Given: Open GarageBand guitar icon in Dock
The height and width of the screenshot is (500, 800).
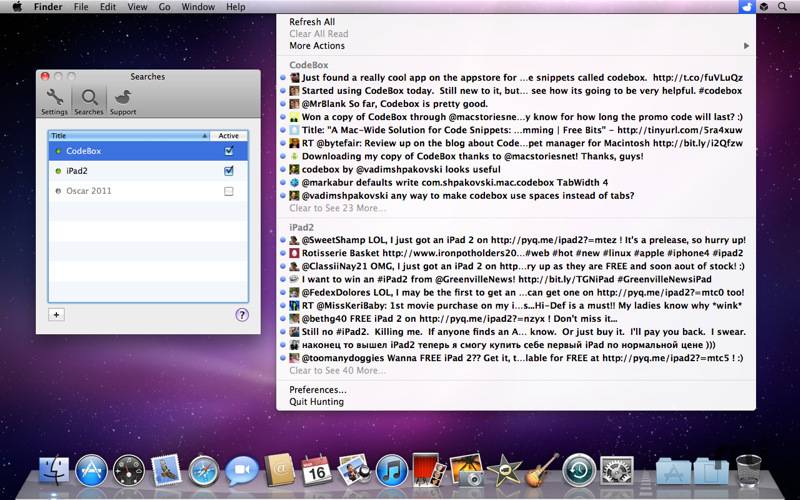Looking at the screenshot, I should (542, 469).
